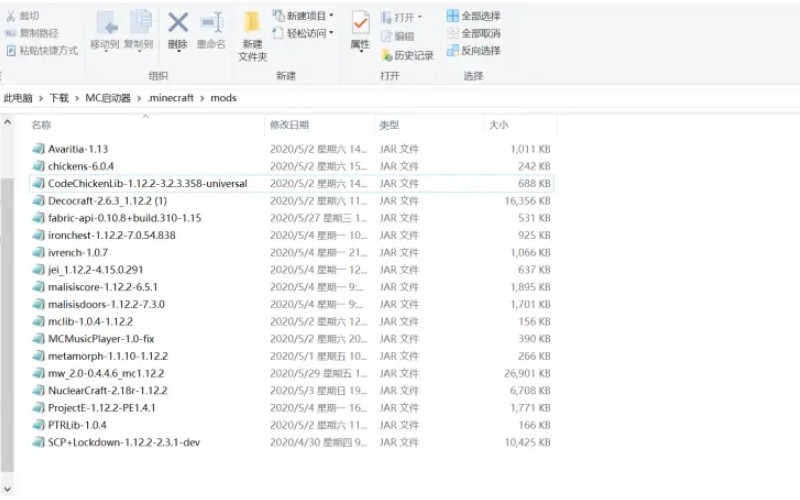Click Select all (全部选择)
Screen dimensions: 800x500
point(473,16)
